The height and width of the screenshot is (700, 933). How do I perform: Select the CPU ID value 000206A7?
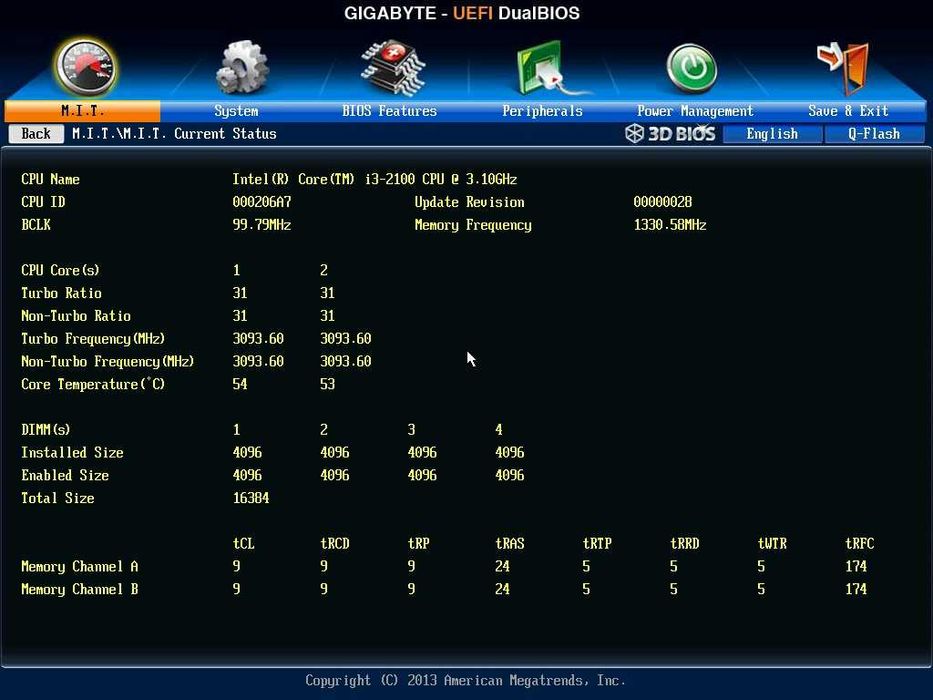point(262,202)
